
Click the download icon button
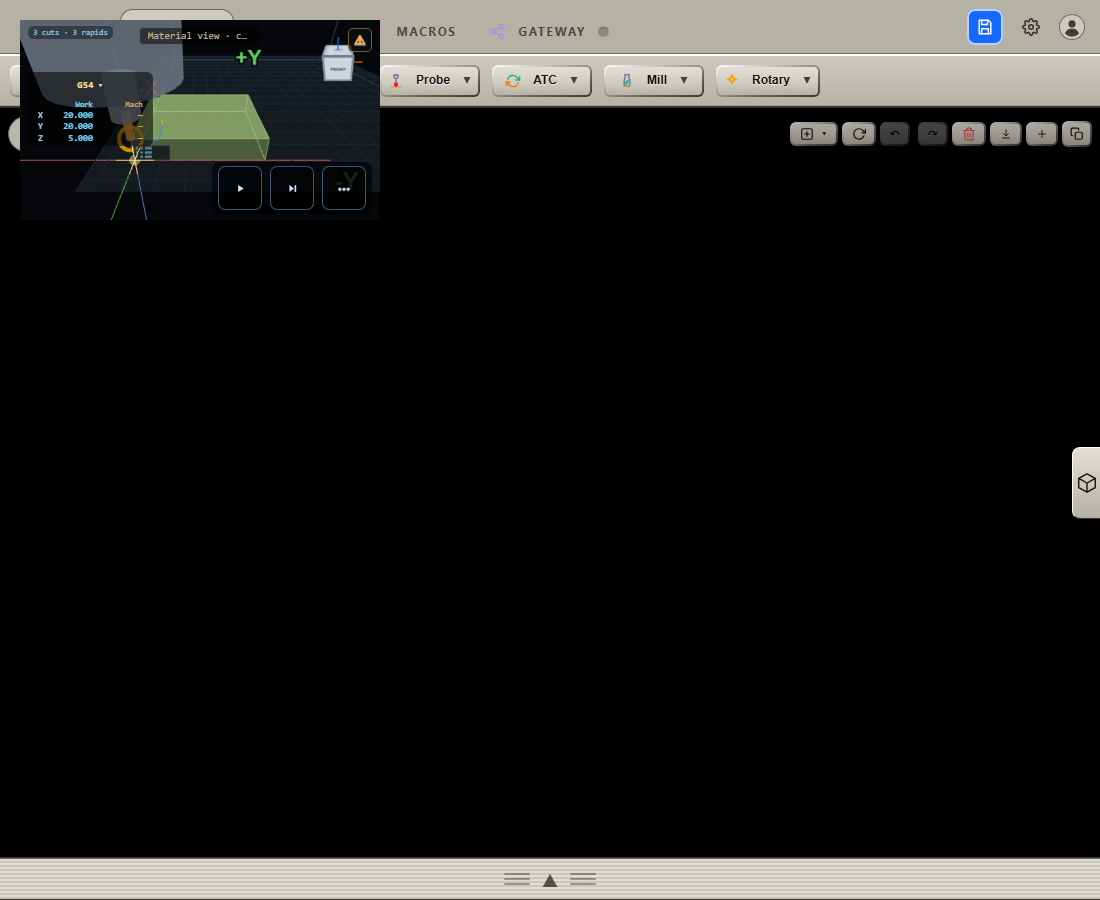click(x=1006, y=134)
